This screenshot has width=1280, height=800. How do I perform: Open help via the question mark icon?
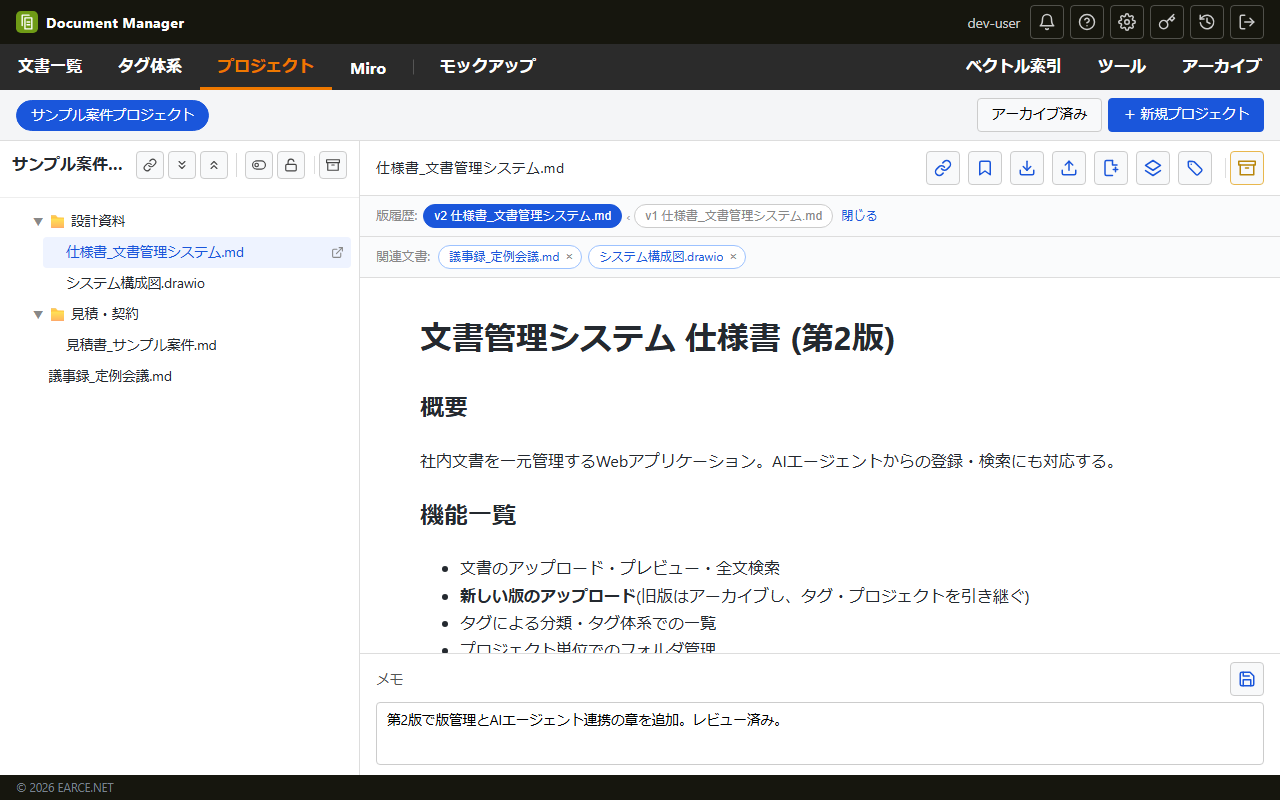coord(1087,22)
